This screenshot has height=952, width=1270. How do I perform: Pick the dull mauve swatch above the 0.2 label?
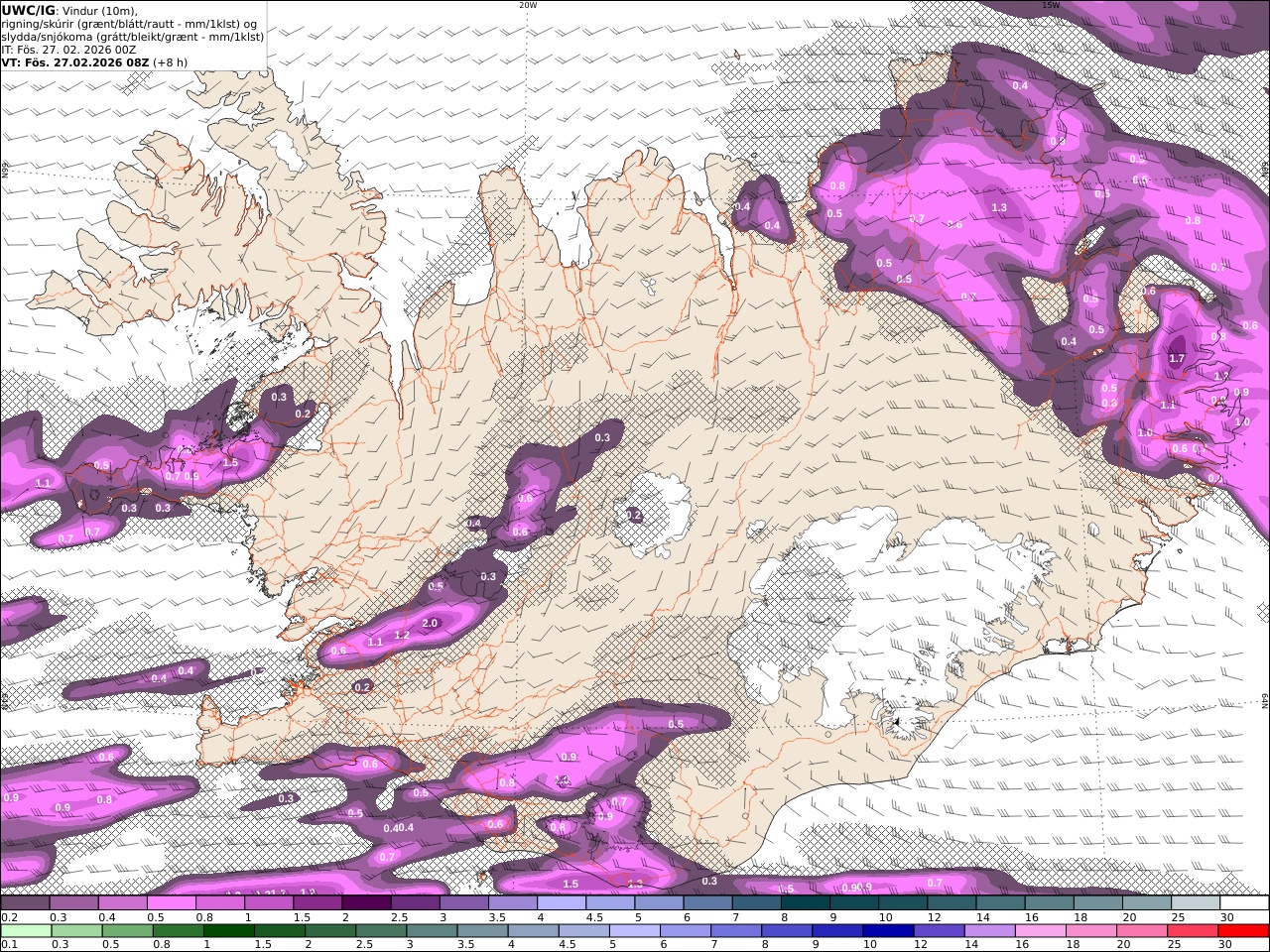pos(25,903)
